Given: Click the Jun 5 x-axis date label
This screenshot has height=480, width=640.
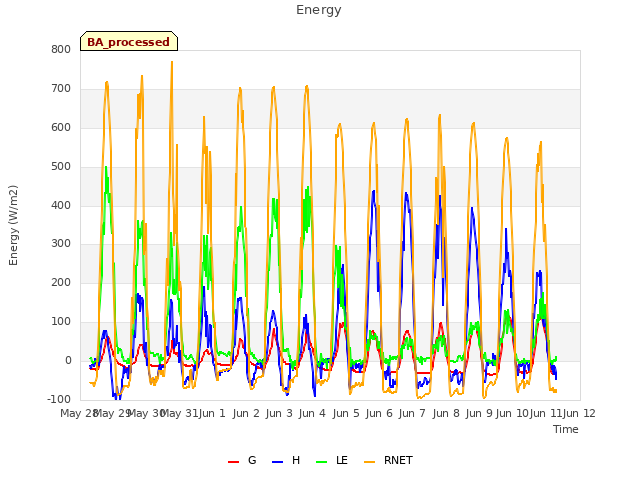Looking at the screenshot, I should [x=346, y=413].
